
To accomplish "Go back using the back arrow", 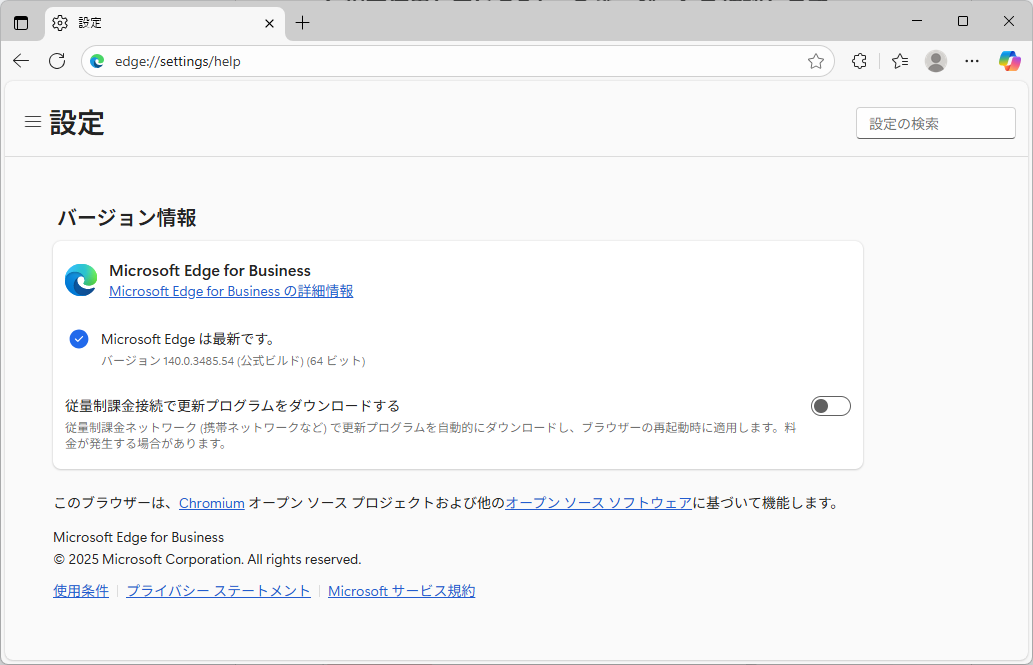I will click(x=21, y=61).
